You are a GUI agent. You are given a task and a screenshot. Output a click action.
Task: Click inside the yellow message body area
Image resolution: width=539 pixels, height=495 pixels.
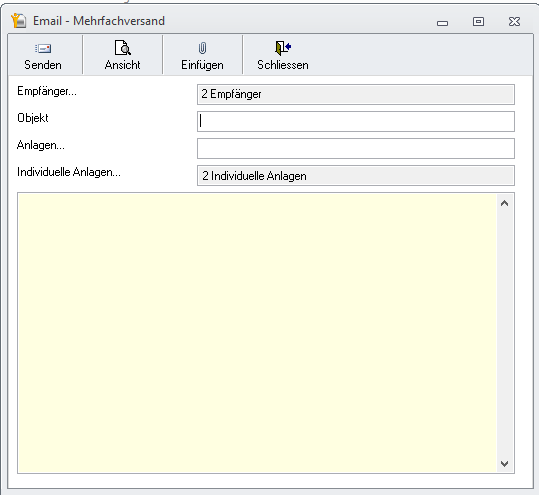(257, 333)
